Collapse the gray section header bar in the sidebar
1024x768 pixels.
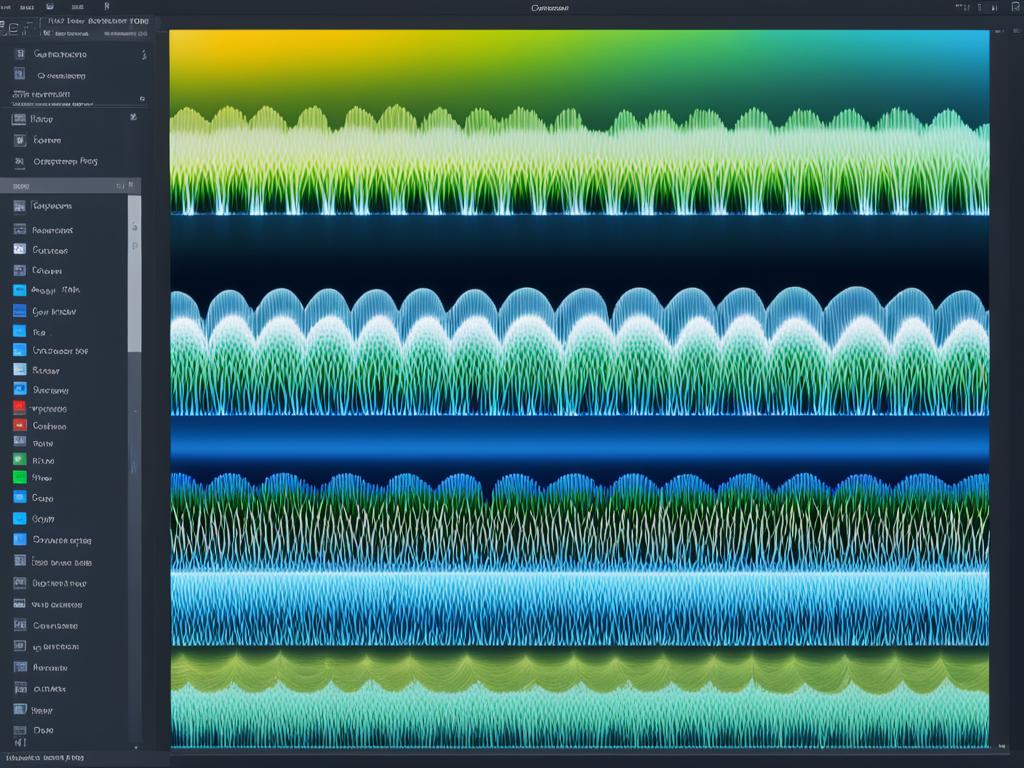(60, 186)
